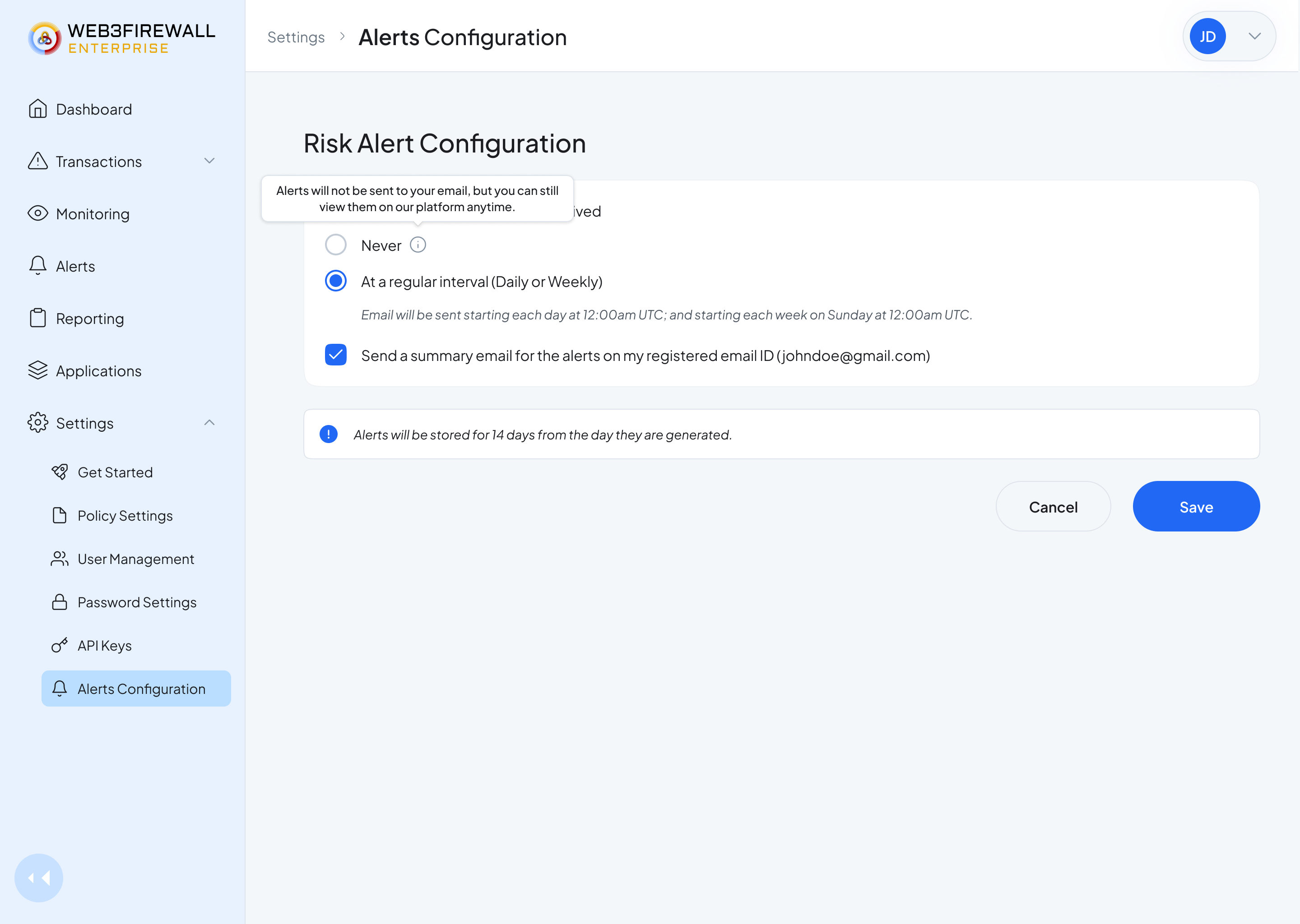Click the email schedule note about 12:00am UTC
Screen dimensions: 1300x924
click(x=667, y=314)
